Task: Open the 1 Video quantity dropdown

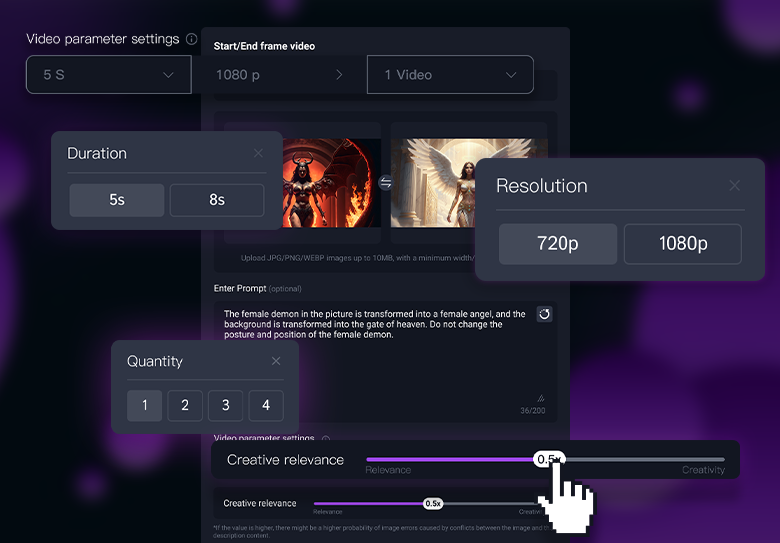Action: coord(450,75)
